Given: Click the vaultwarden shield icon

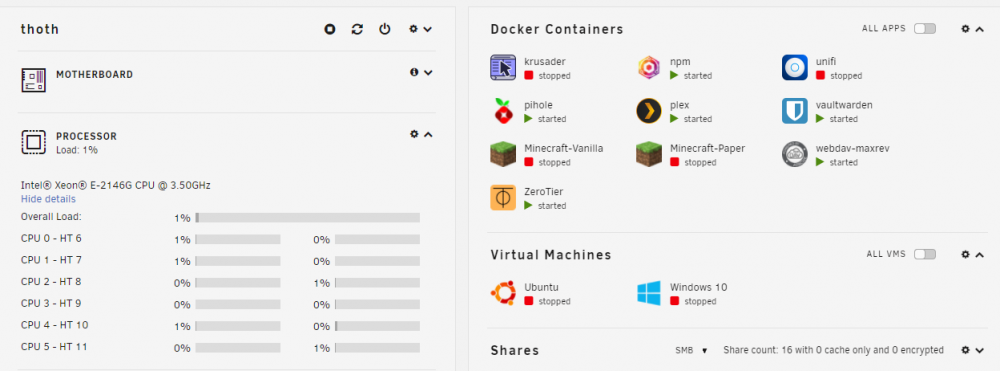Looking at the screenshot, I should (x=794, y=111).
